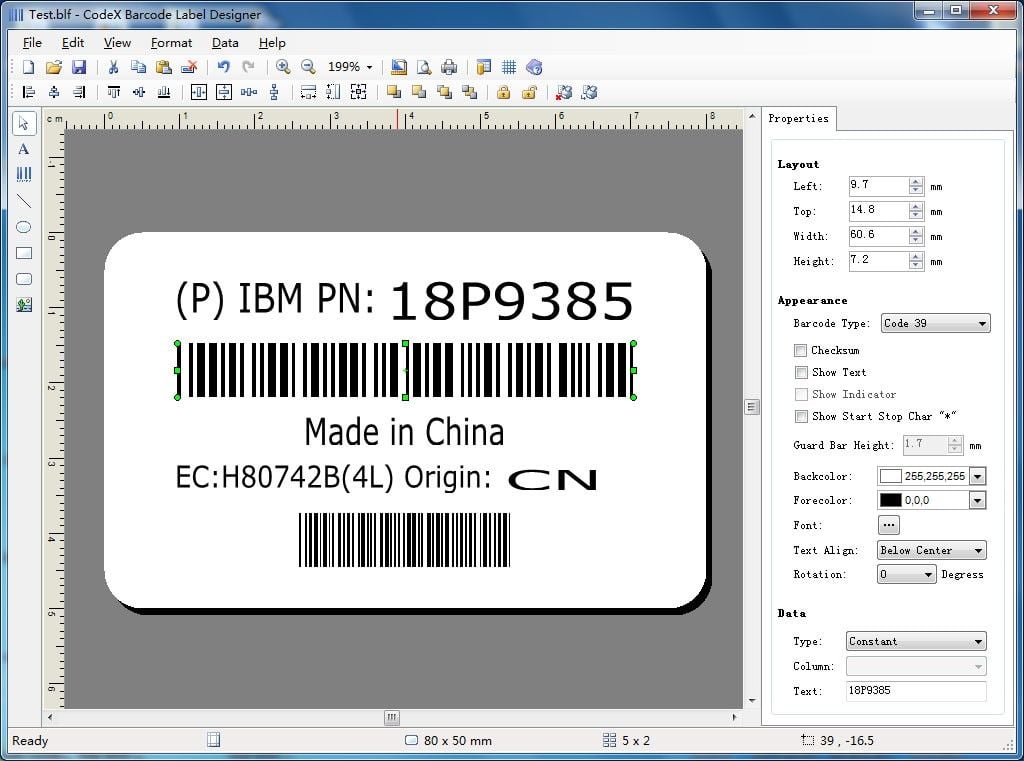Open the Column dropdown
Viewport: 1024px width, 761px height.
point(916,666)
